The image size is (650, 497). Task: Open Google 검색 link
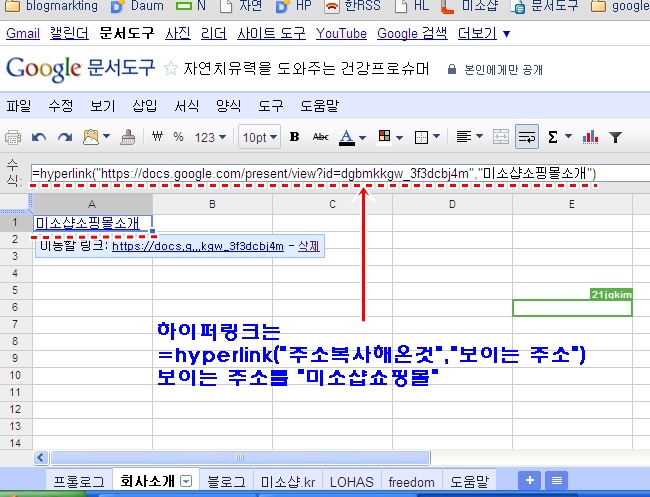tap(412, 33)
